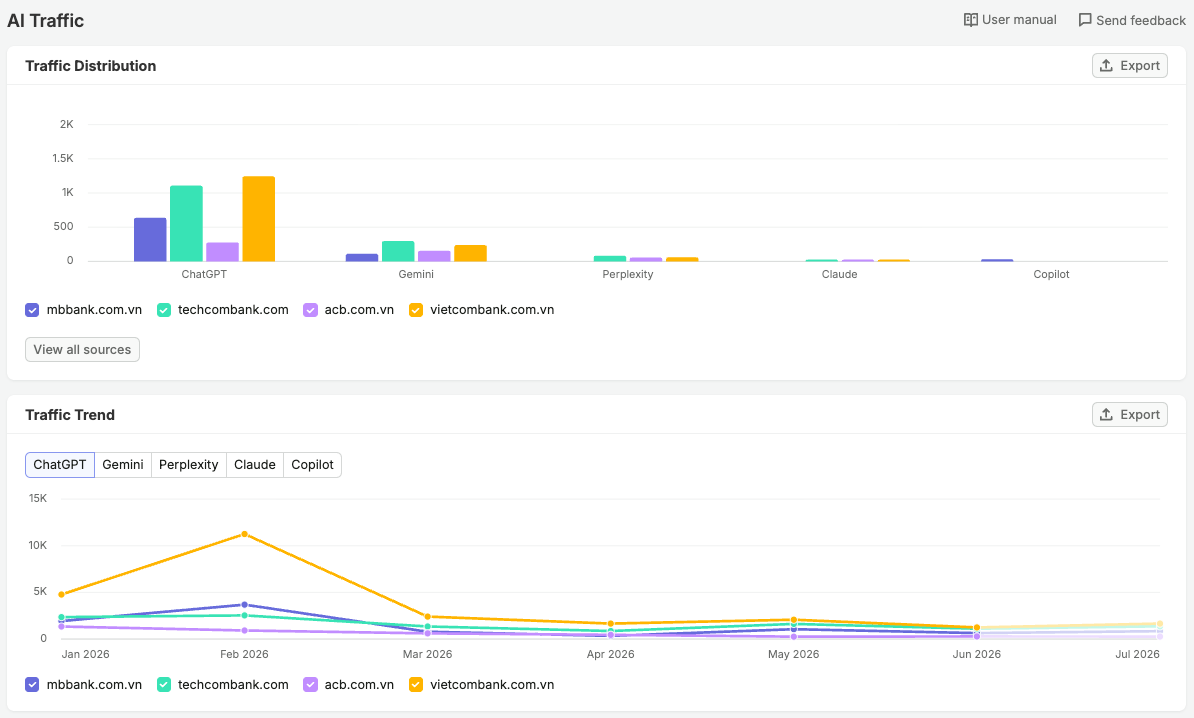Click the User manual book icon

point(970,20)
